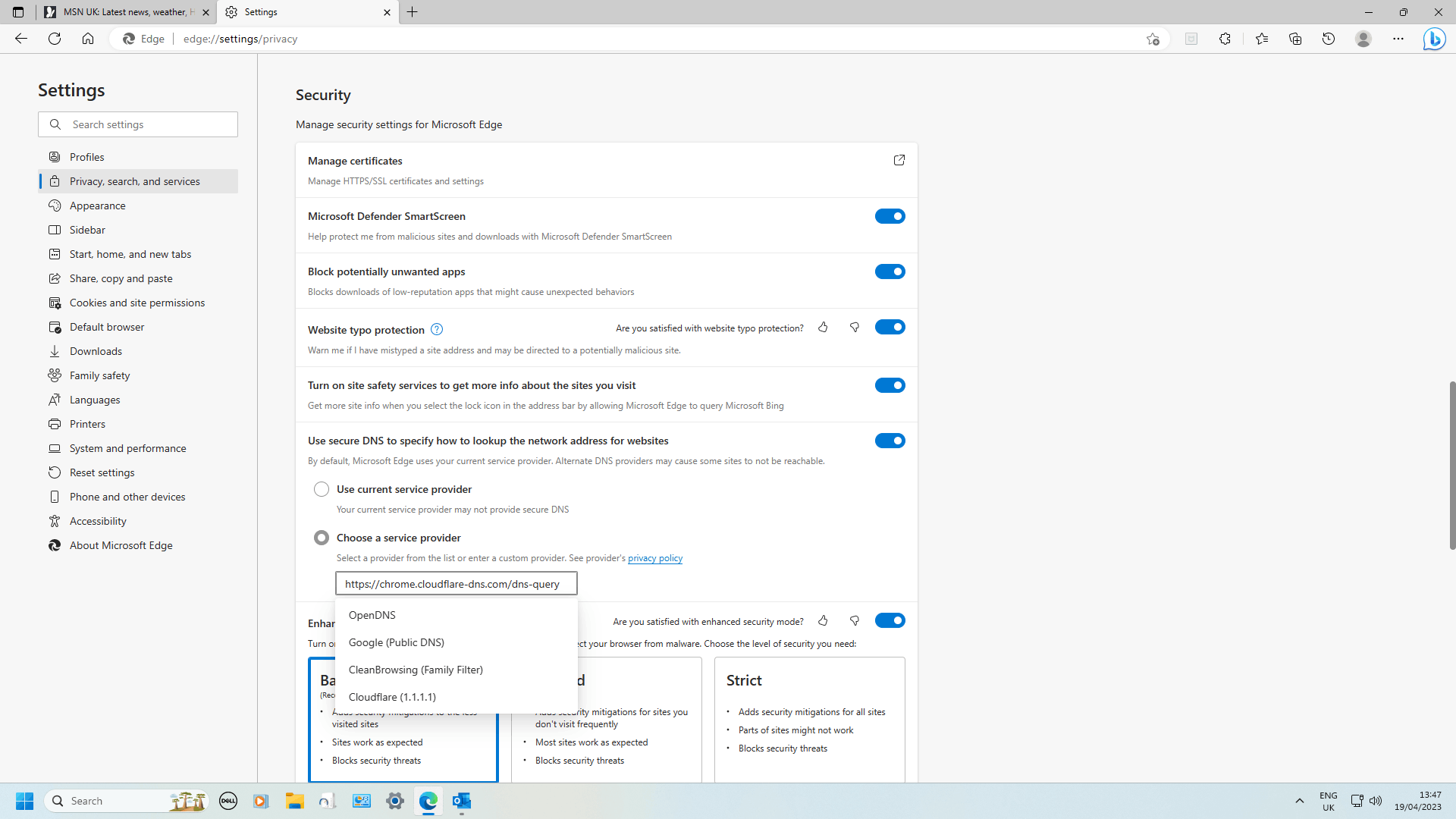1456x819 pixels.
Task: Click the browser history icon
Action: [1329, 38]
